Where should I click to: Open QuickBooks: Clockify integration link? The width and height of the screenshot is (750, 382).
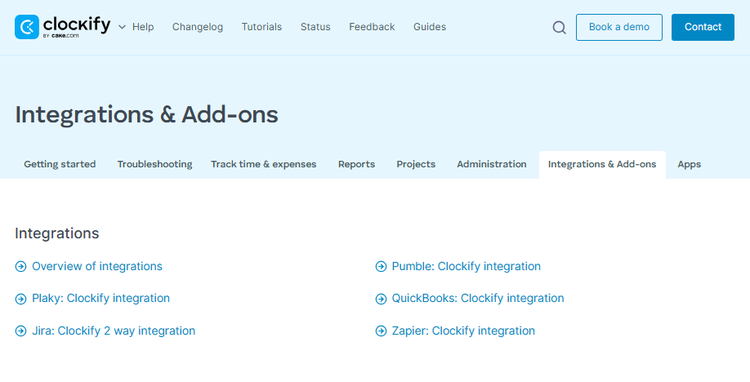point(478,298)
